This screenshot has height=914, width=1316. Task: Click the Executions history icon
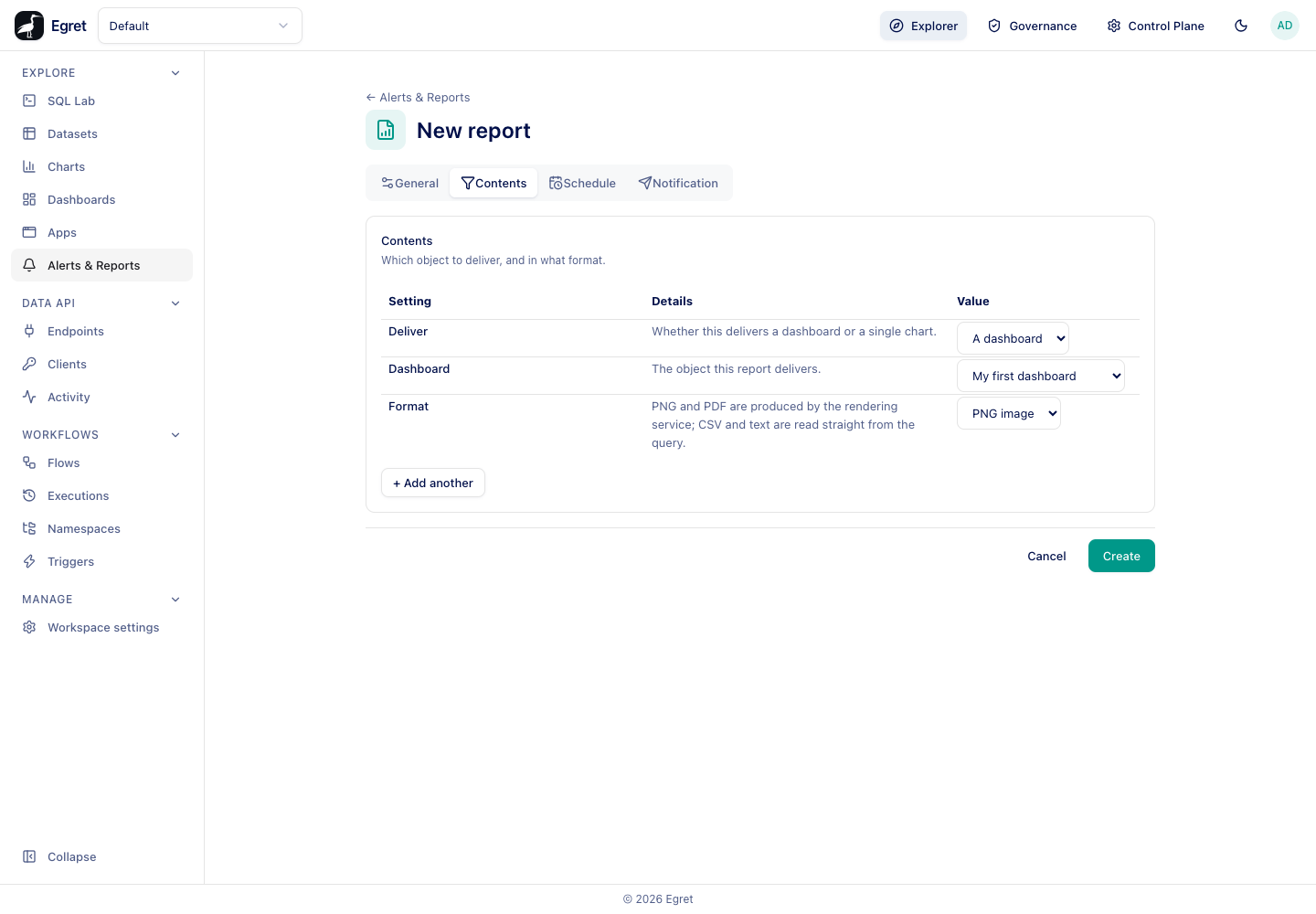(x=29, y=495)
